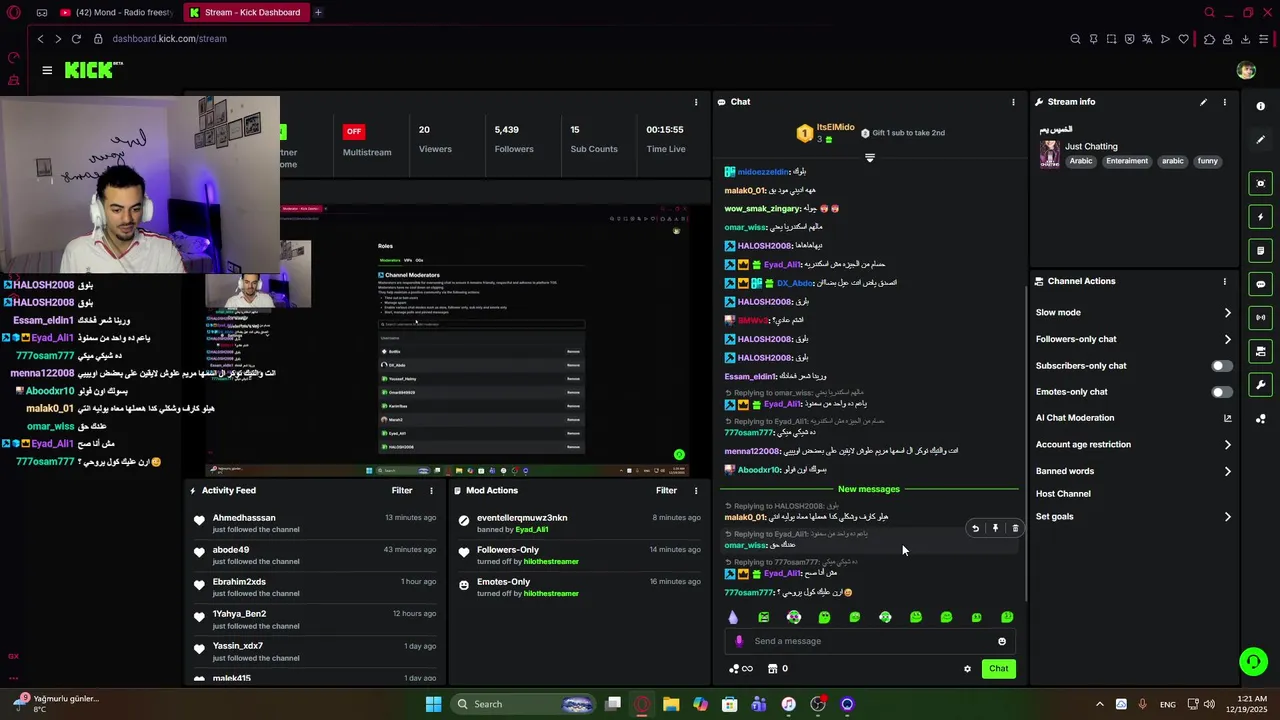
Task: Toggle the stream preview widget icon
Action: point(1260,183)
